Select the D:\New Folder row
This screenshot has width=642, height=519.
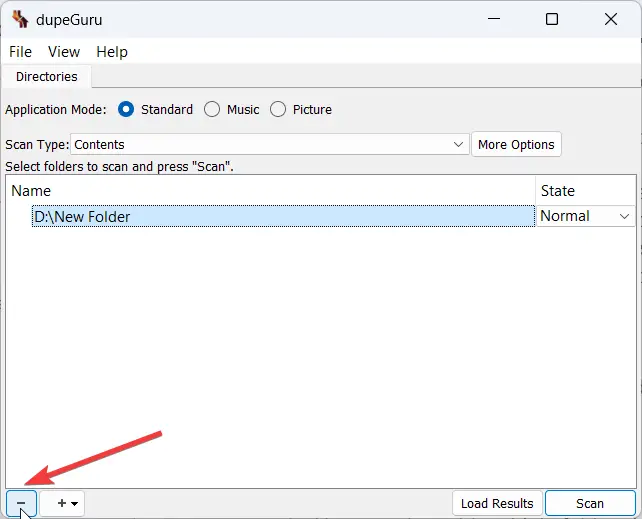283,216
